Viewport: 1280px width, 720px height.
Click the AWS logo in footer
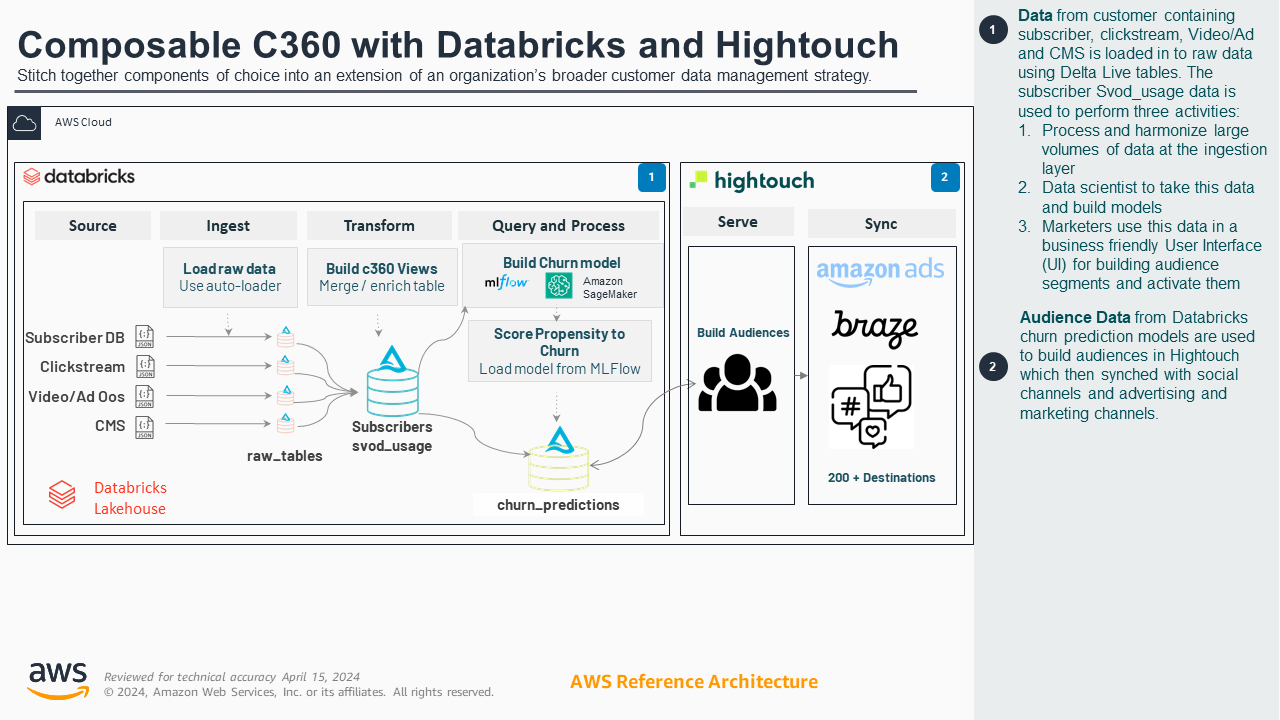click(57, 681)
